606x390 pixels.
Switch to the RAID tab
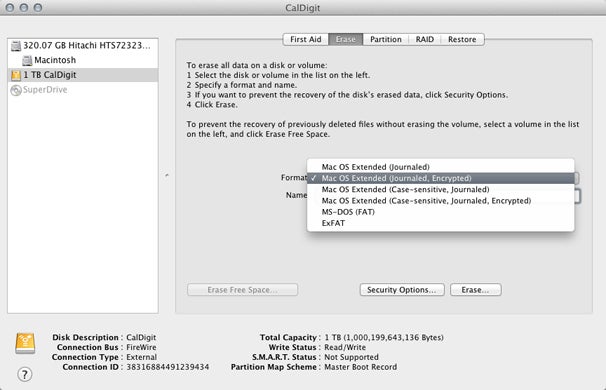click(425, 39)
